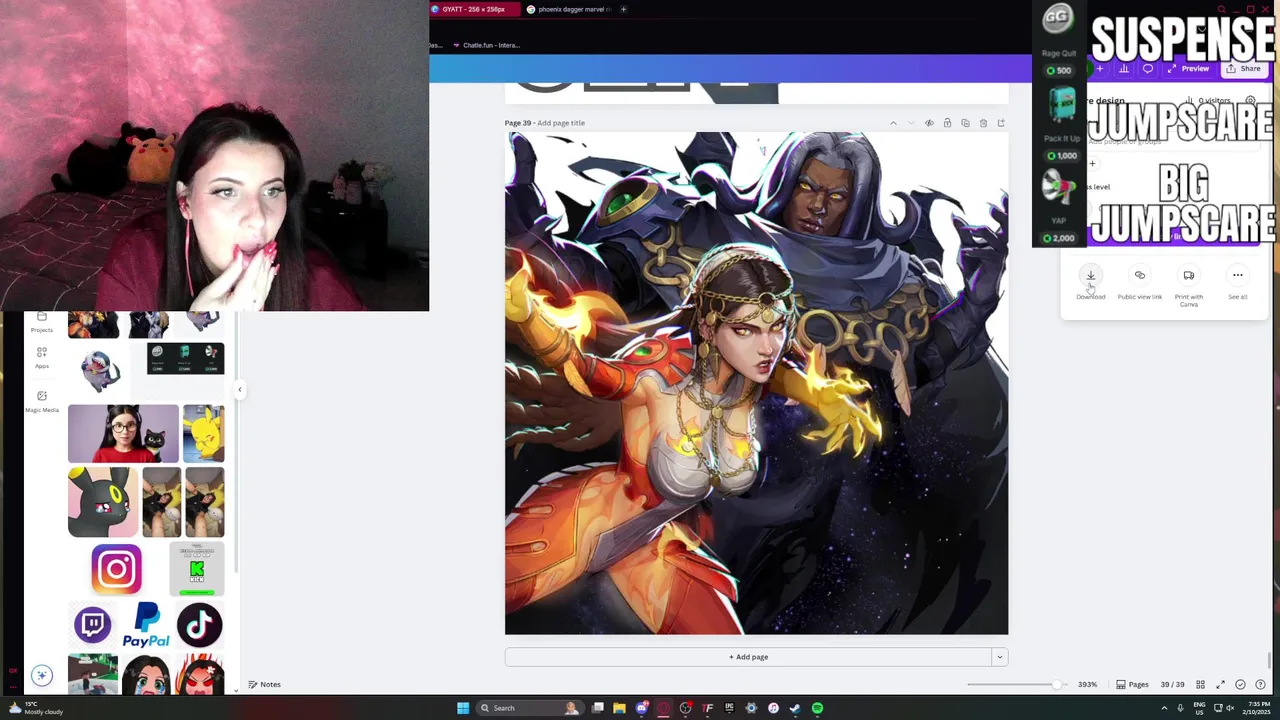The height and width of the screenshot is (720, 1280).
Task: Select the Pikachu image thumbnail
Action: click(x=204, y=434)
